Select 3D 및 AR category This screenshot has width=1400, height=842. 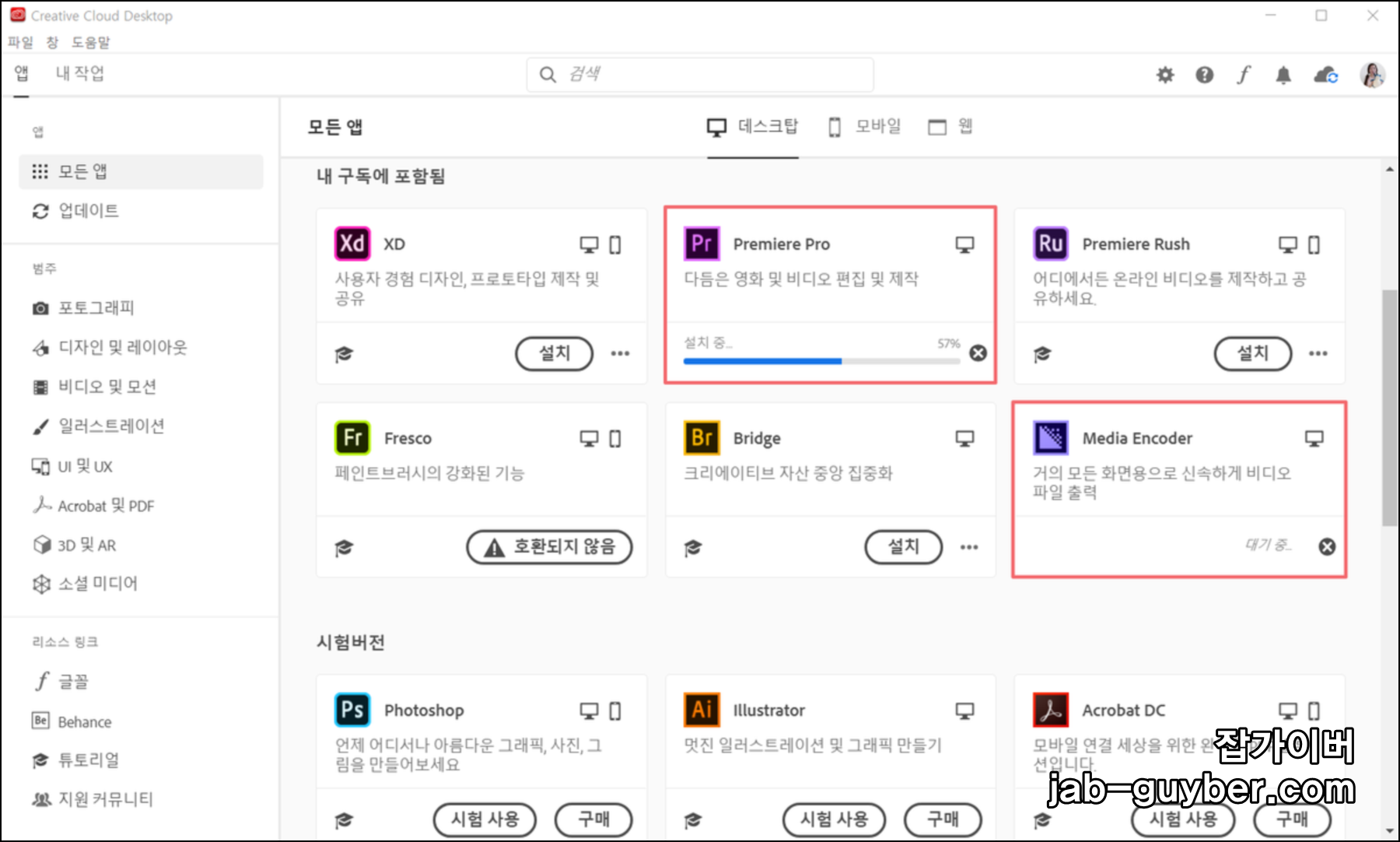click(74, 545)
